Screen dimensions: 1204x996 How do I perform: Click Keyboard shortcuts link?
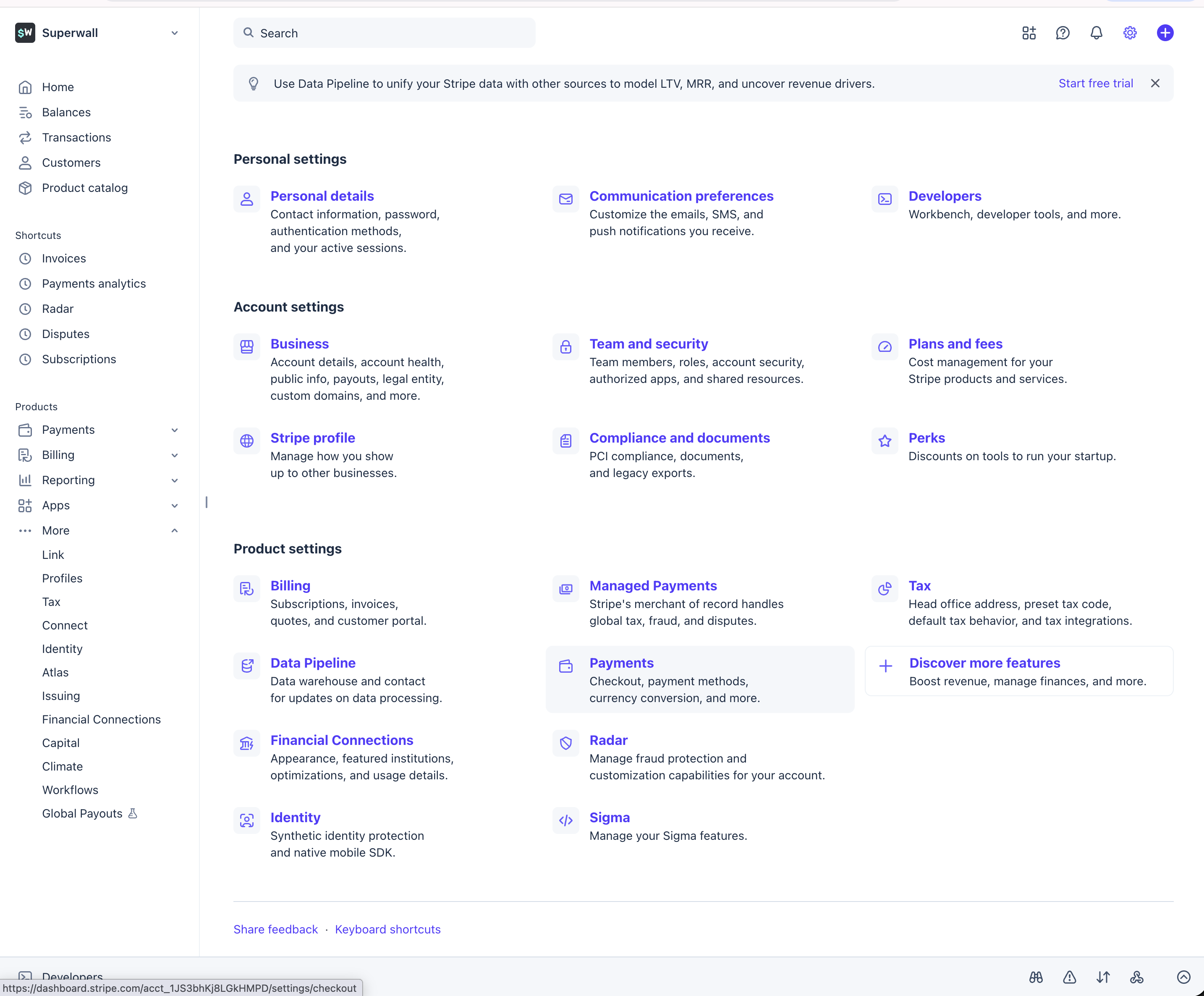[387, 930]
